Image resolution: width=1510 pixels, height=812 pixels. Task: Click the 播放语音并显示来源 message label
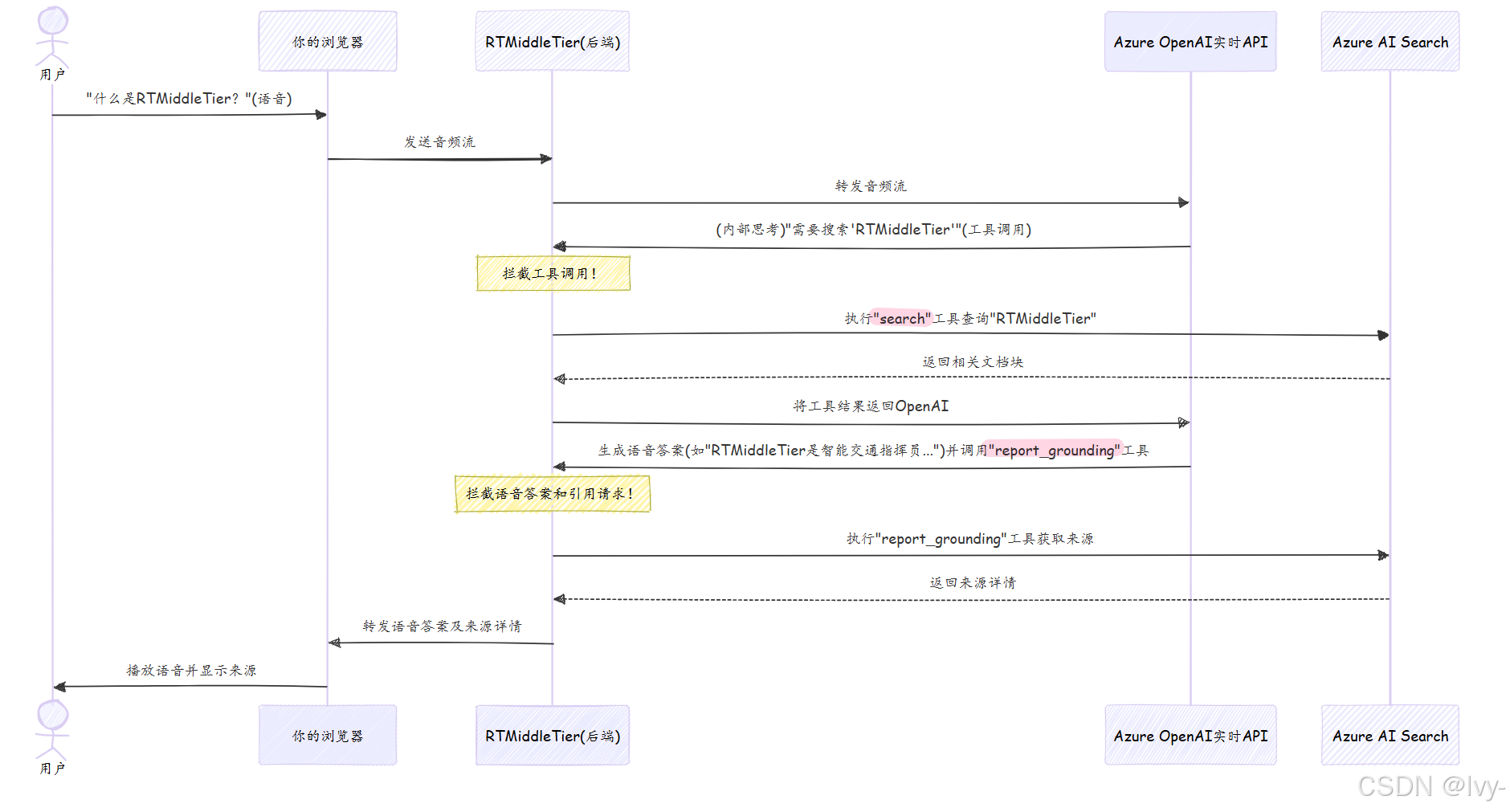[x=191, y=671]
